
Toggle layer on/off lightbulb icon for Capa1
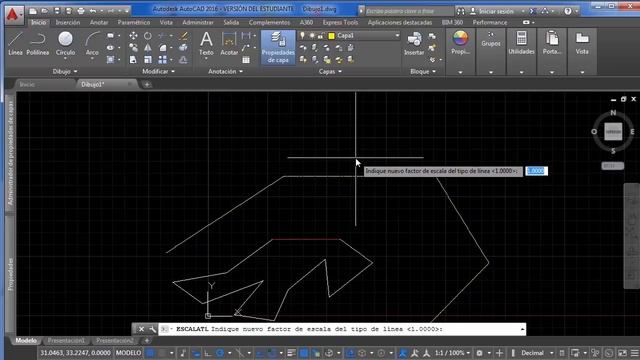pos(302,36)
